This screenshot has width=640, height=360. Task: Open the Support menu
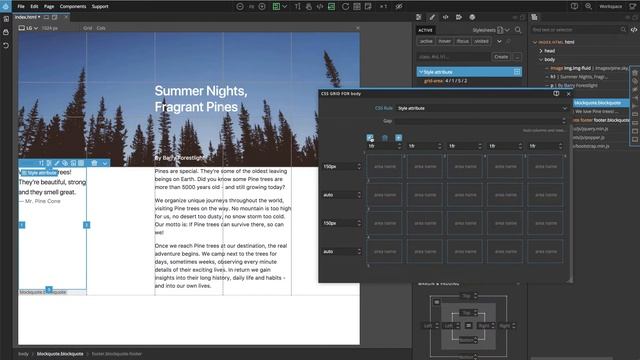pyautogui.click(x=100, y=7)
